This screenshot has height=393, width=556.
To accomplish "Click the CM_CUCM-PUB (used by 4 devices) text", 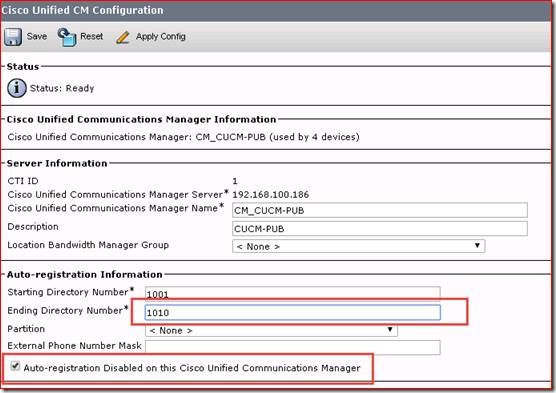I will 277,137.
